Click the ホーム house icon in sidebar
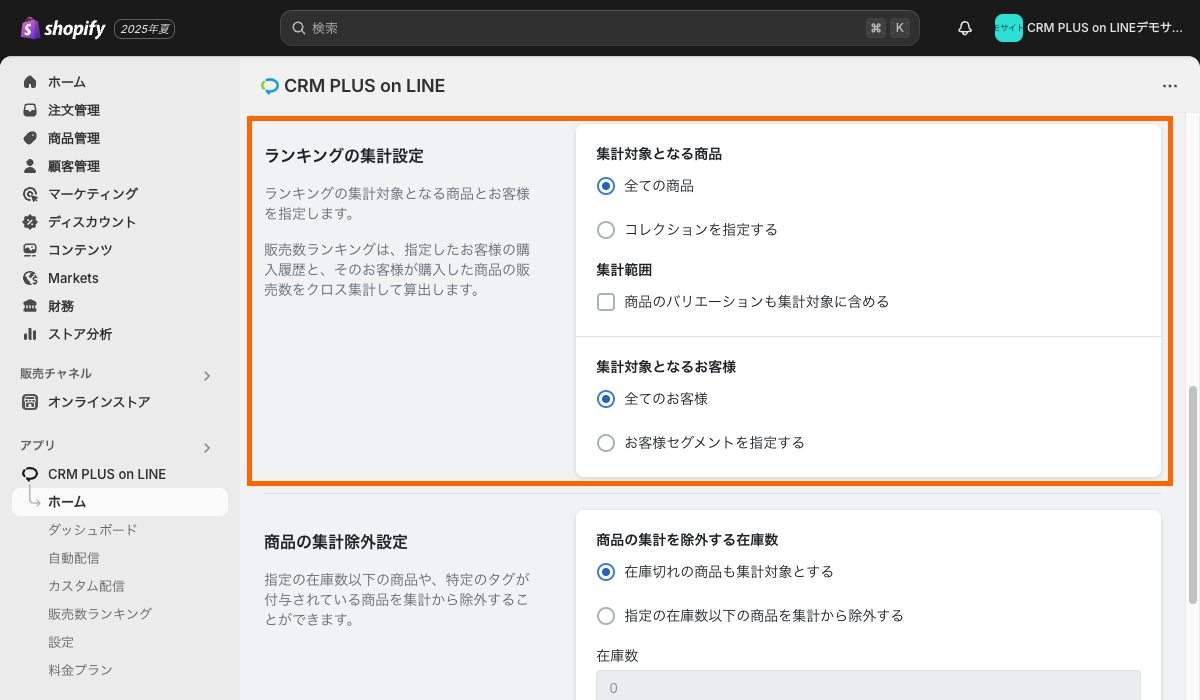Viewport: 1200px width, 700px height. click(30, 82)
